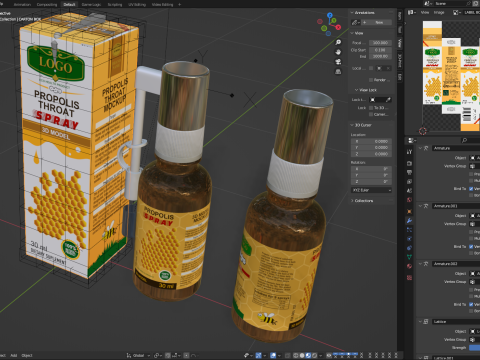Switch to the Animation workspace tab

[22, 4]
